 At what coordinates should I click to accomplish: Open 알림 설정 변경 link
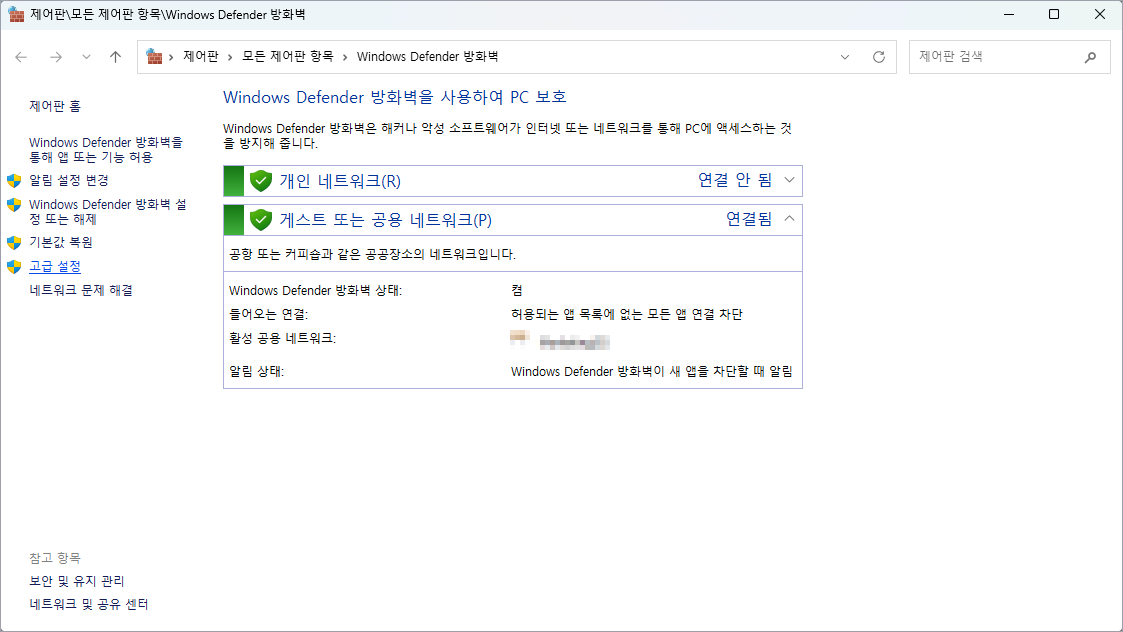[69, 180]
